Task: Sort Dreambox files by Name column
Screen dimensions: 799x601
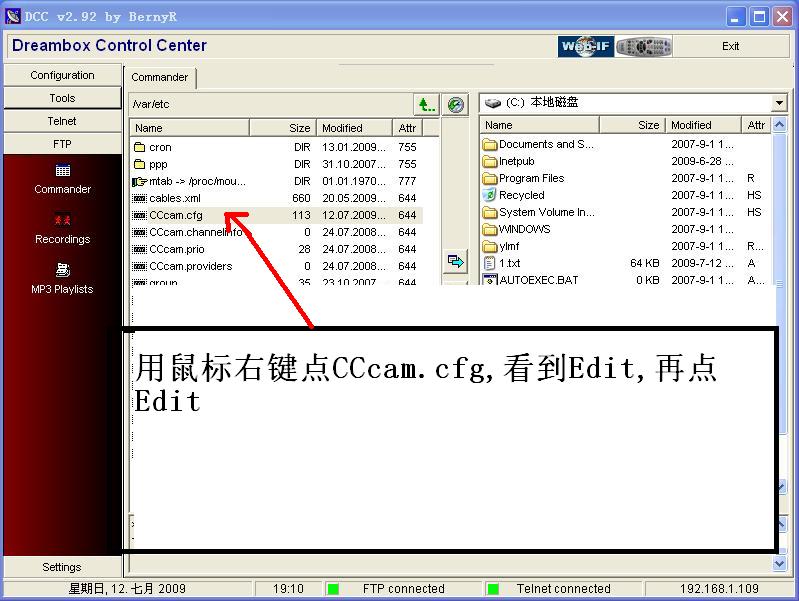Action: [x=189, y=128]
